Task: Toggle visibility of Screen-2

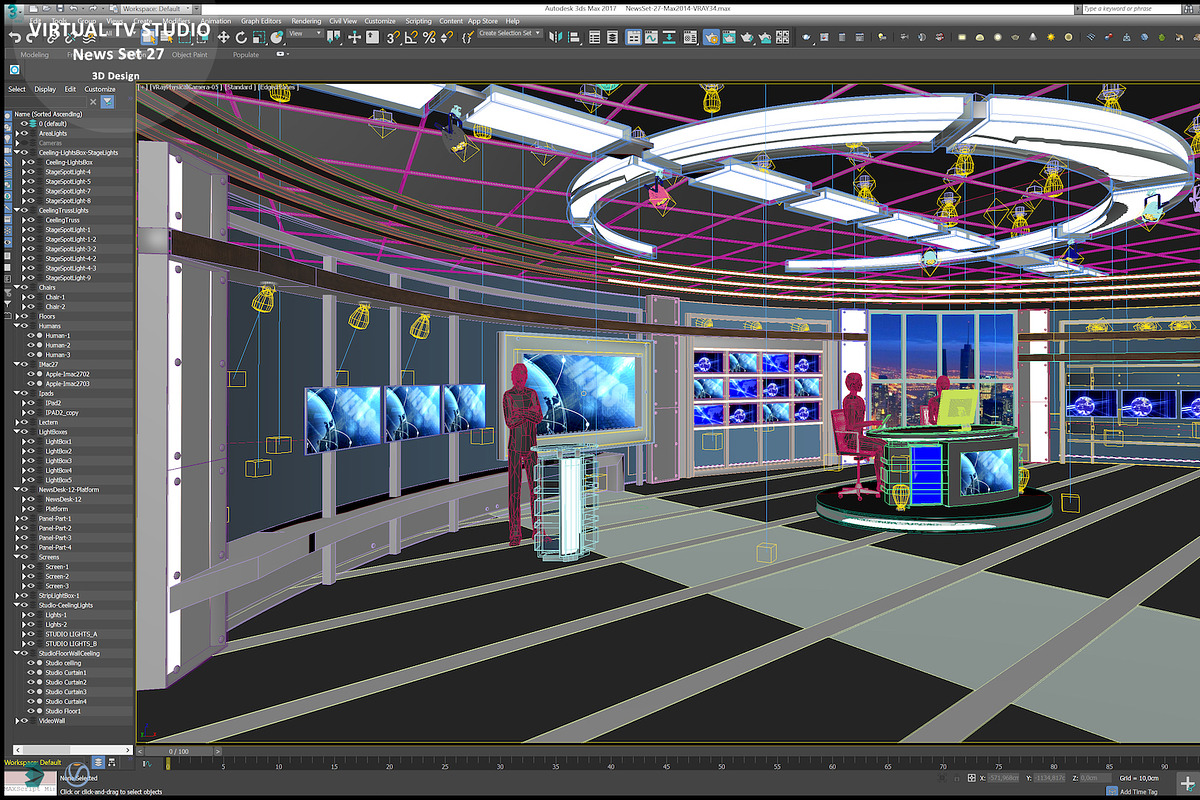Action: point(31,576)
